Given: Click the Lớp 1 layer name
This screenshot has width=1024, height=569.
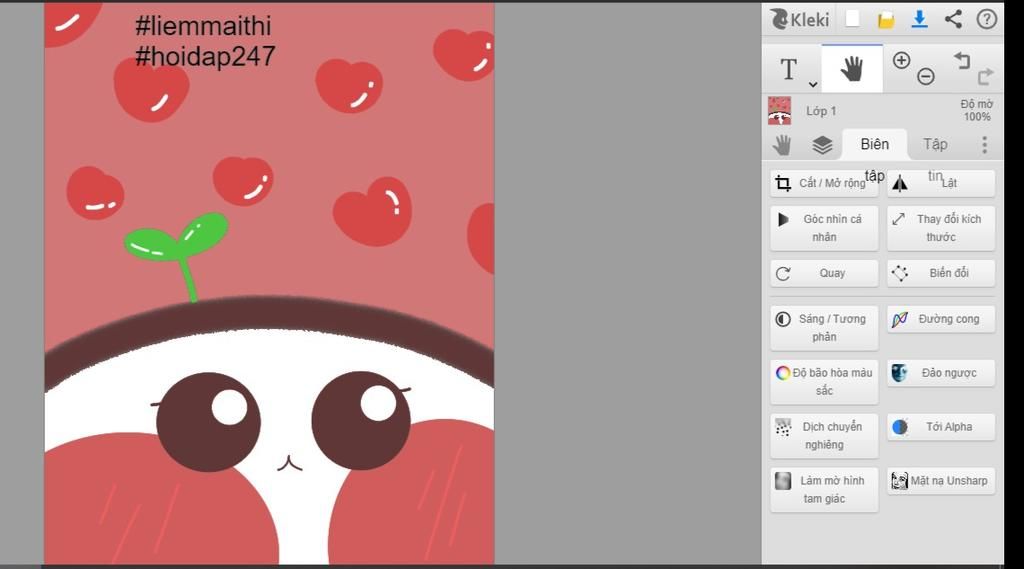Looking at the screenshot, I should (x=821, y=111).
